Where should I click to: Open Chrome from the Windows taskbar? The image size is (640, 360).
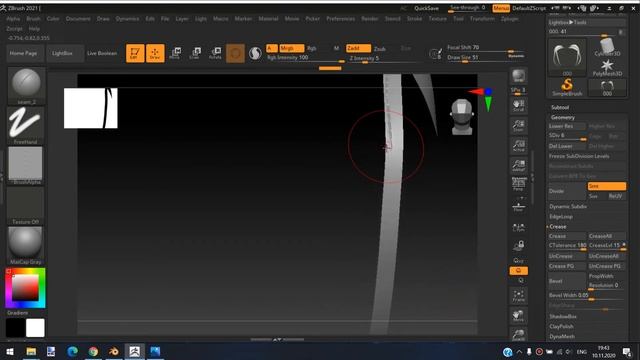[93, 351]
